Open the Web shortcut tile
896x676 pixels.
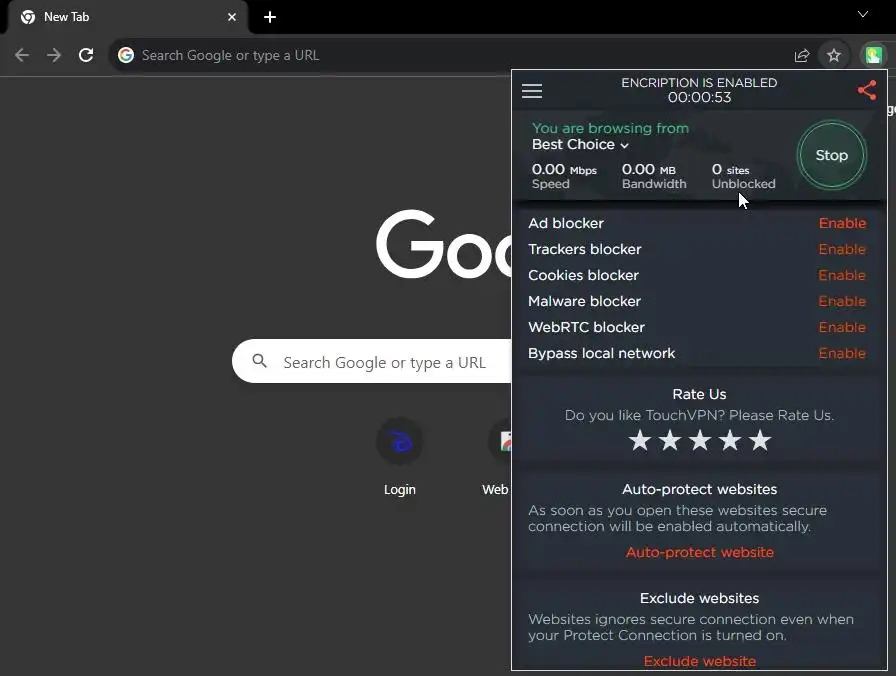coord(497,457)
